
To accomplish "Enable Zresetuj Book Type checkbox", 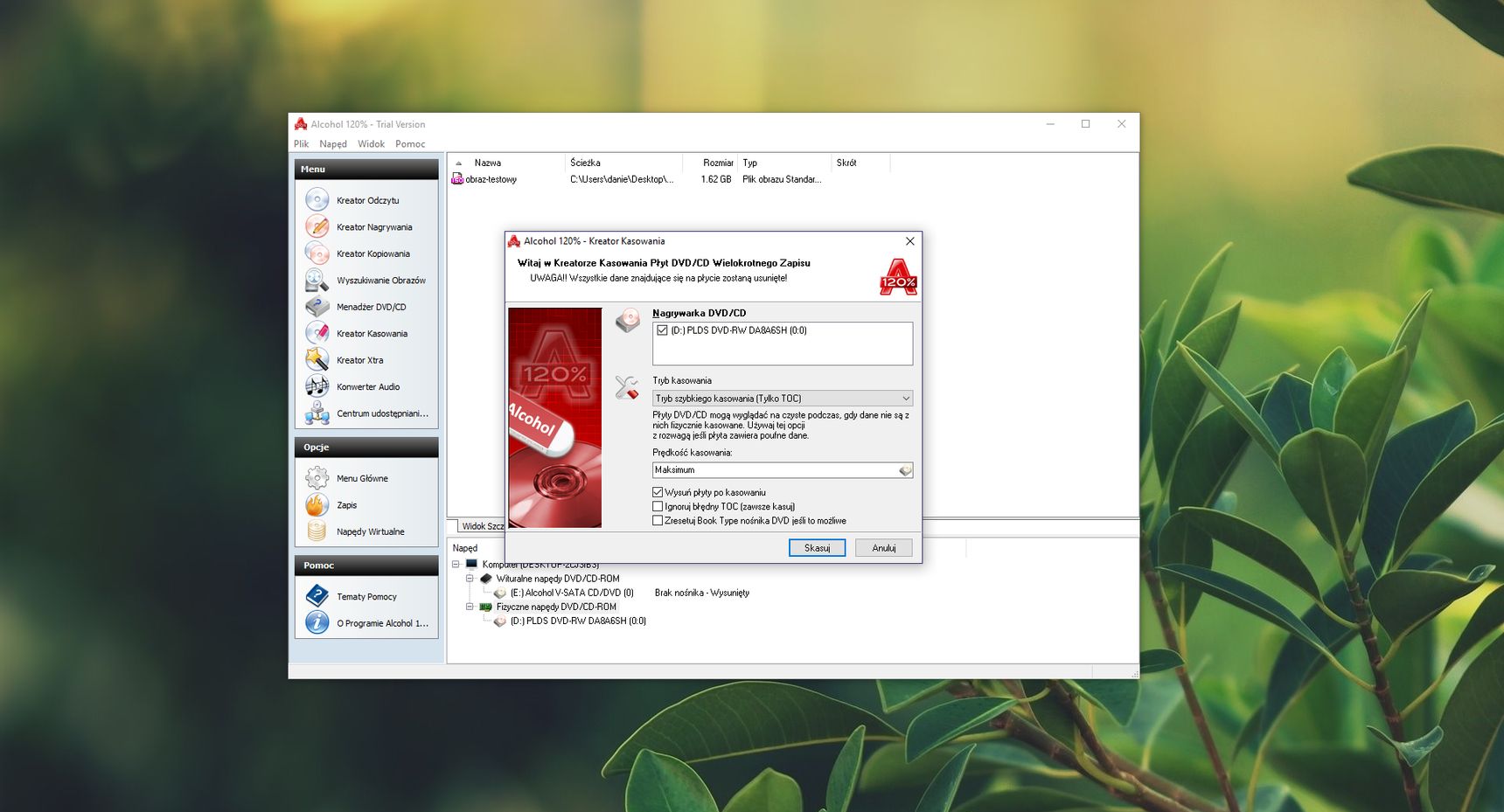I will click(x=658, y=520).
